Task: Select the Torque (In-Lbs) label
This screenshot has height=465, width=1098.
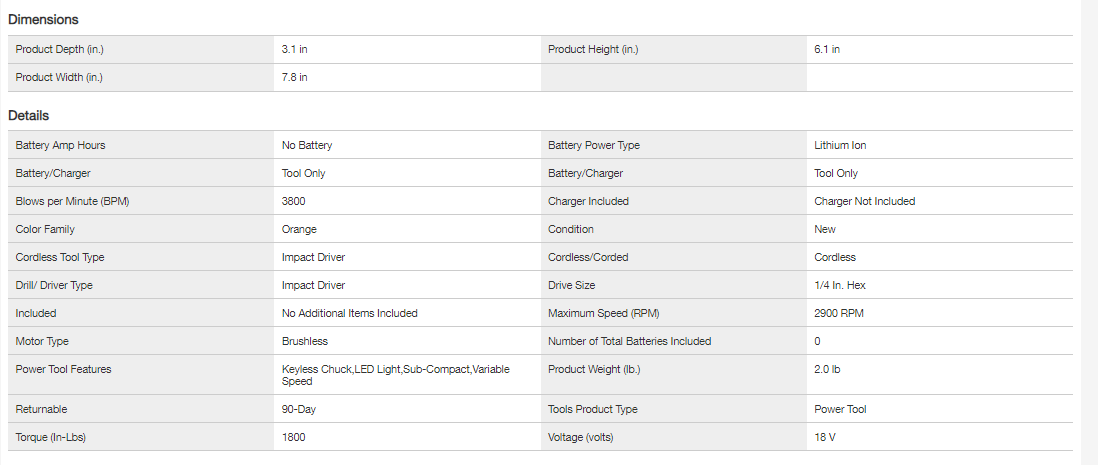Action: (50, 437)
